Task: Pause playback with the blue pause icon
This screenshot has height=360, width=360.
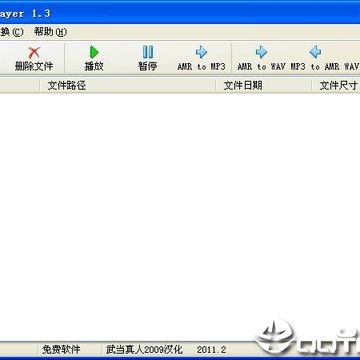Action: click(148, 52)
